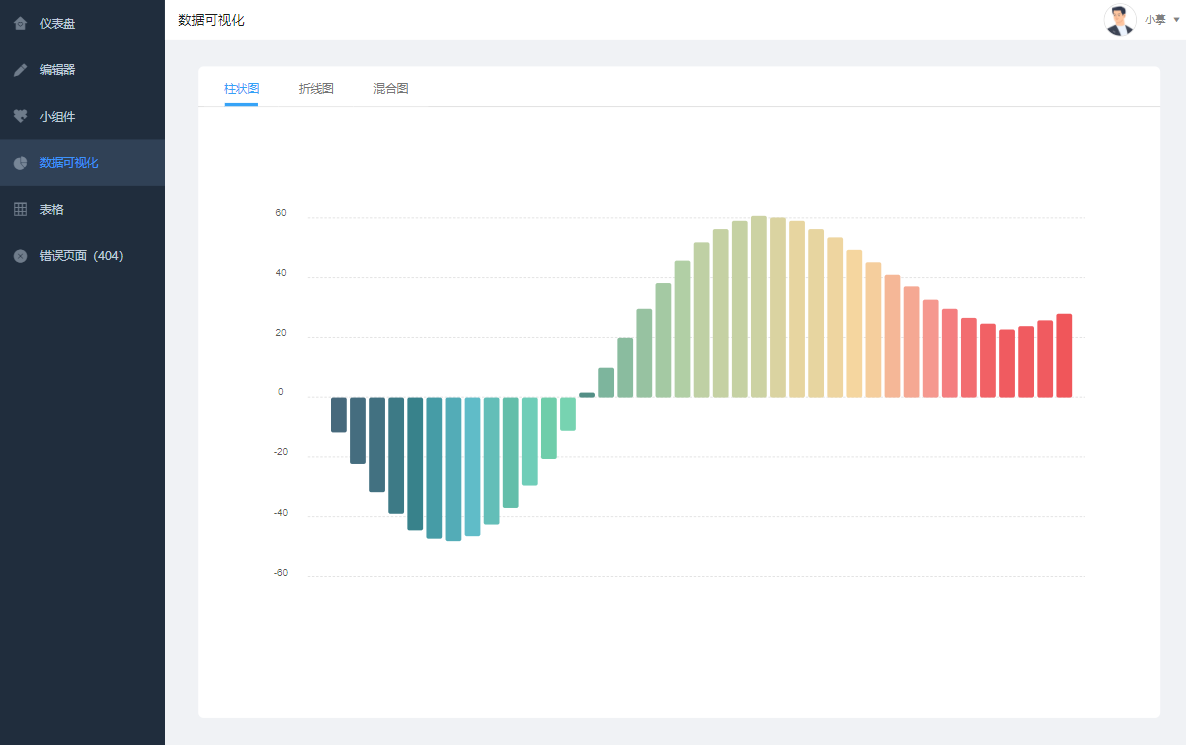
Task: Expand the user dropdown arrow
Action: click(x=1176, y=19)
